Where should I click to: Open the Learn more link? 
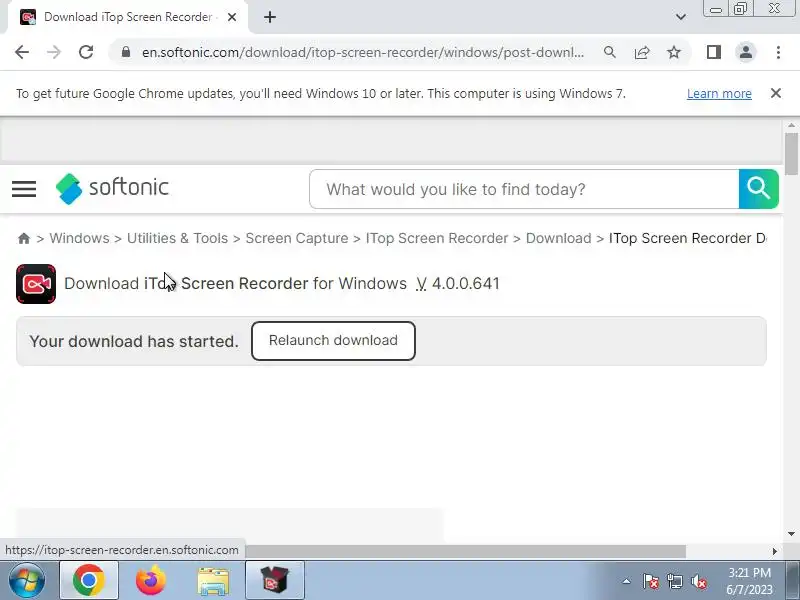click(719, 94)
